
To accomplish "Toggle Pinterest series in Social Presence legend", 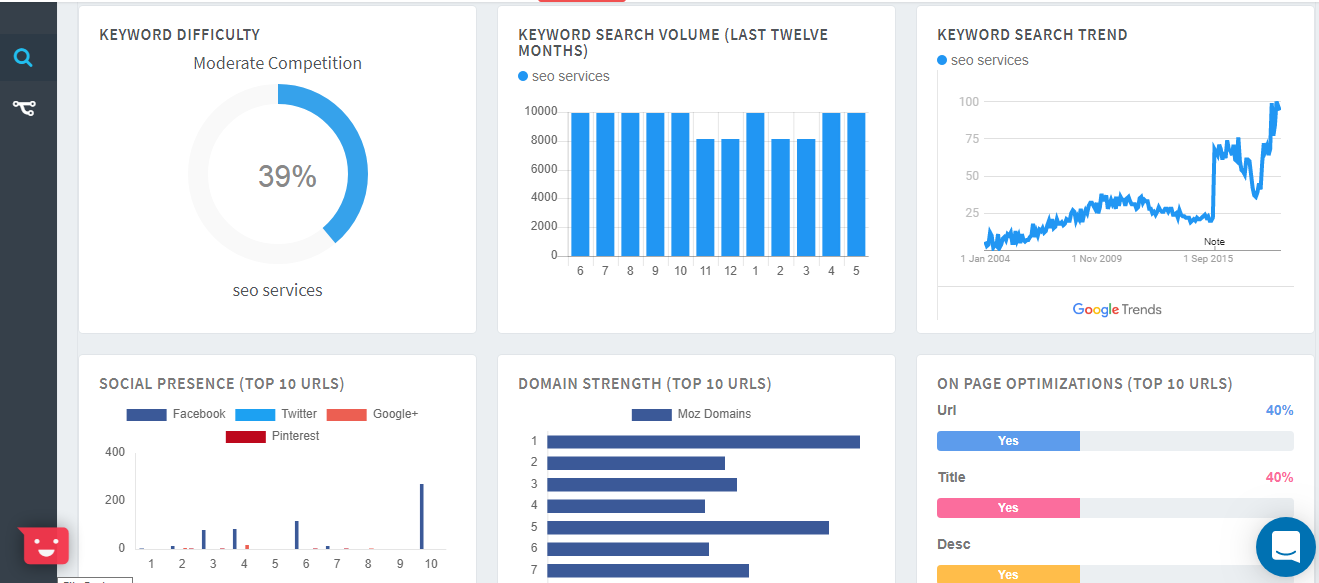I will (x=272, y=436).
